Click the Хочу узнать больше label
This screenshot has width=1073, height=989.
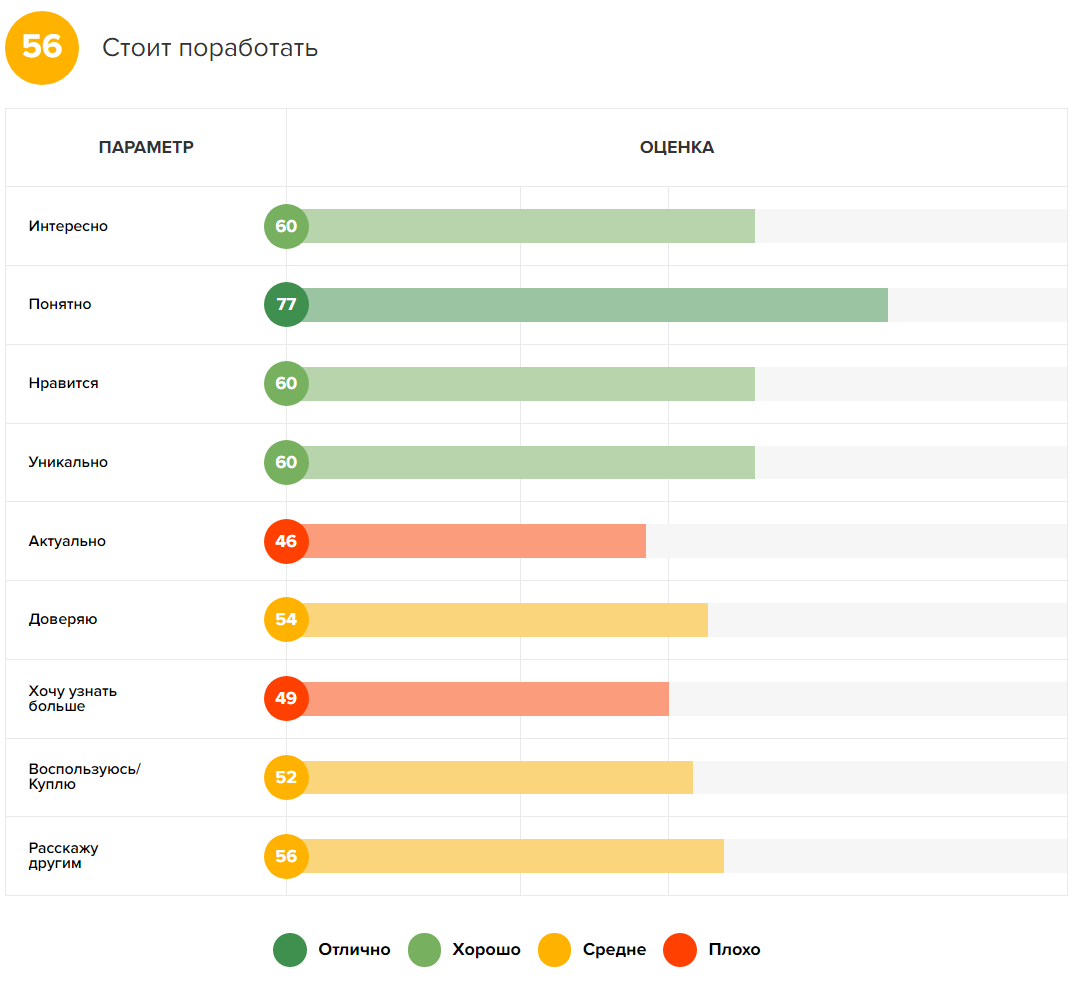(x=72, y=698)
